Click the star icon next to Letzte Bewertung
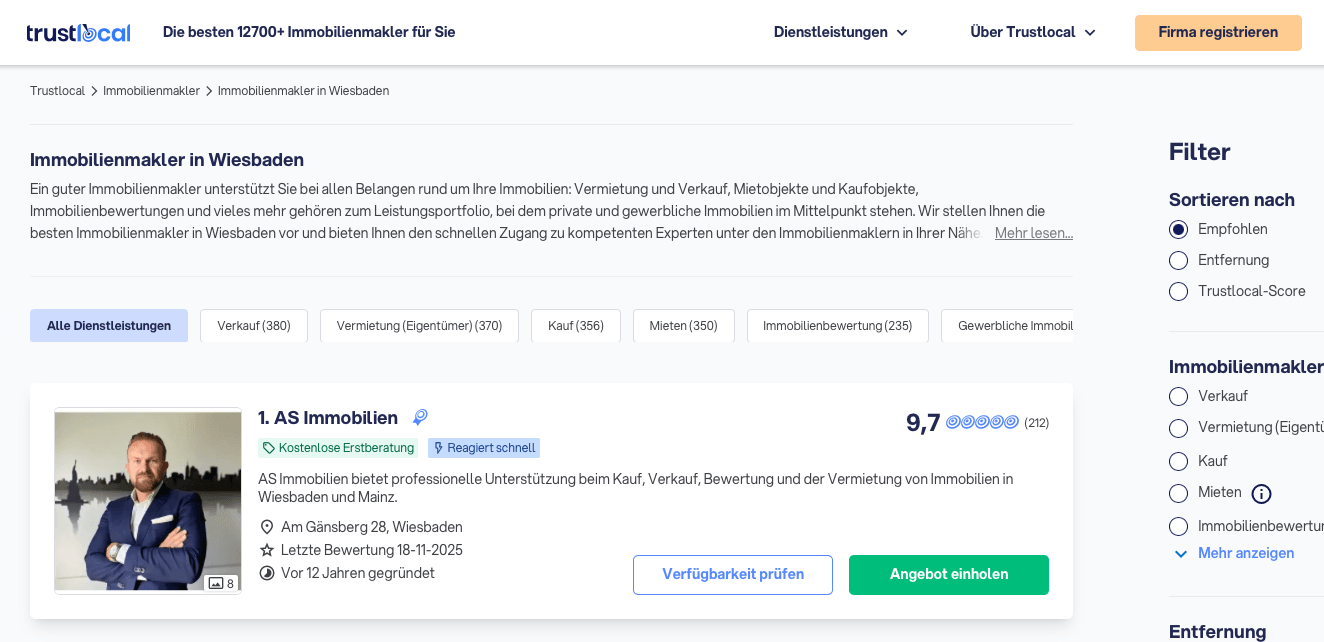 267,550
